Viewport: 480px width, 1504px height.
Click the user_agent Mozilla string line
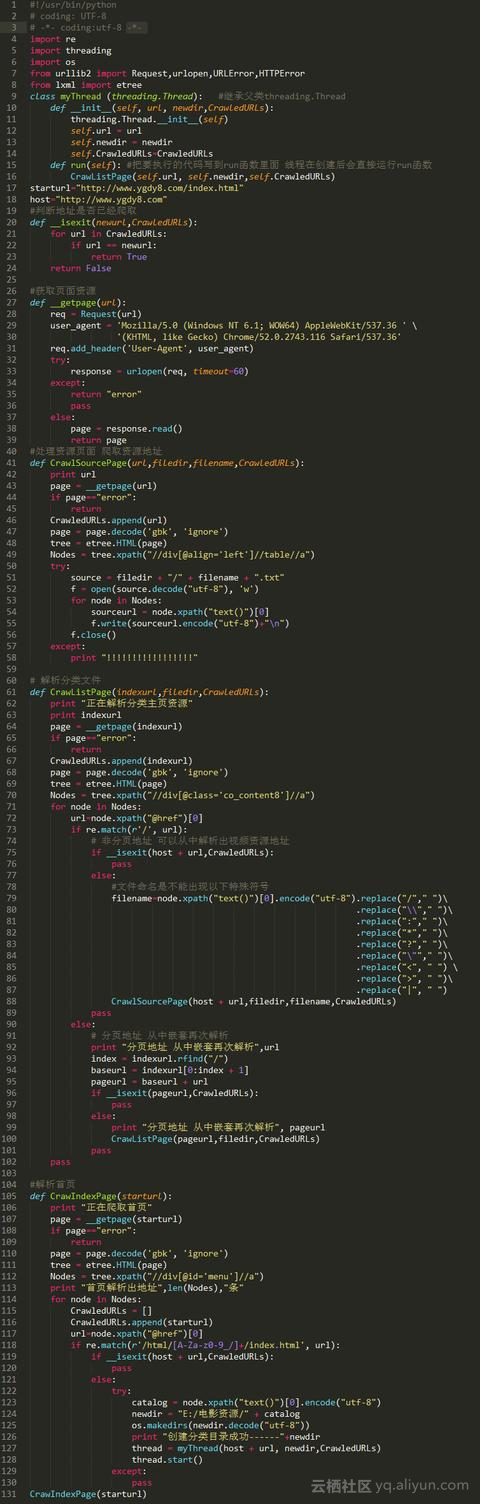(234, 325)
